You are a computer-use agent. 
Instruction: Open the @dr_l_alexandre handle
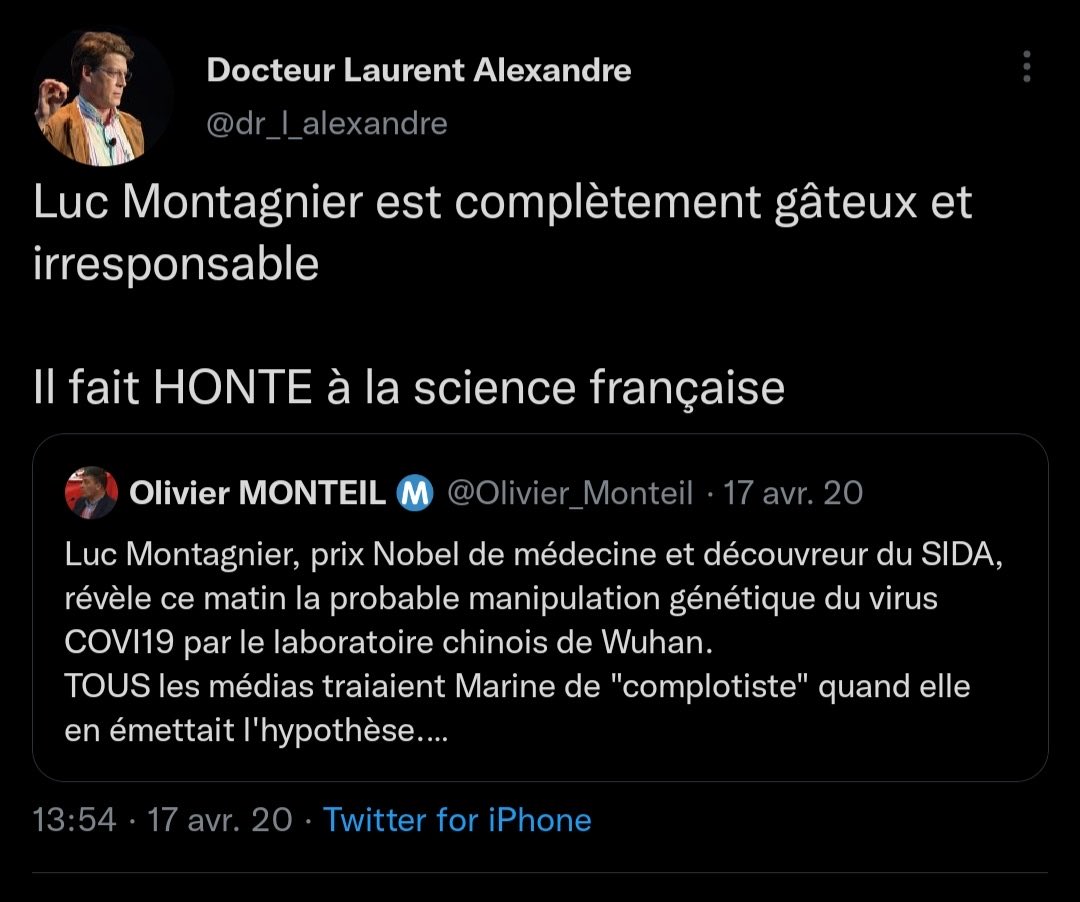point(326,123)
